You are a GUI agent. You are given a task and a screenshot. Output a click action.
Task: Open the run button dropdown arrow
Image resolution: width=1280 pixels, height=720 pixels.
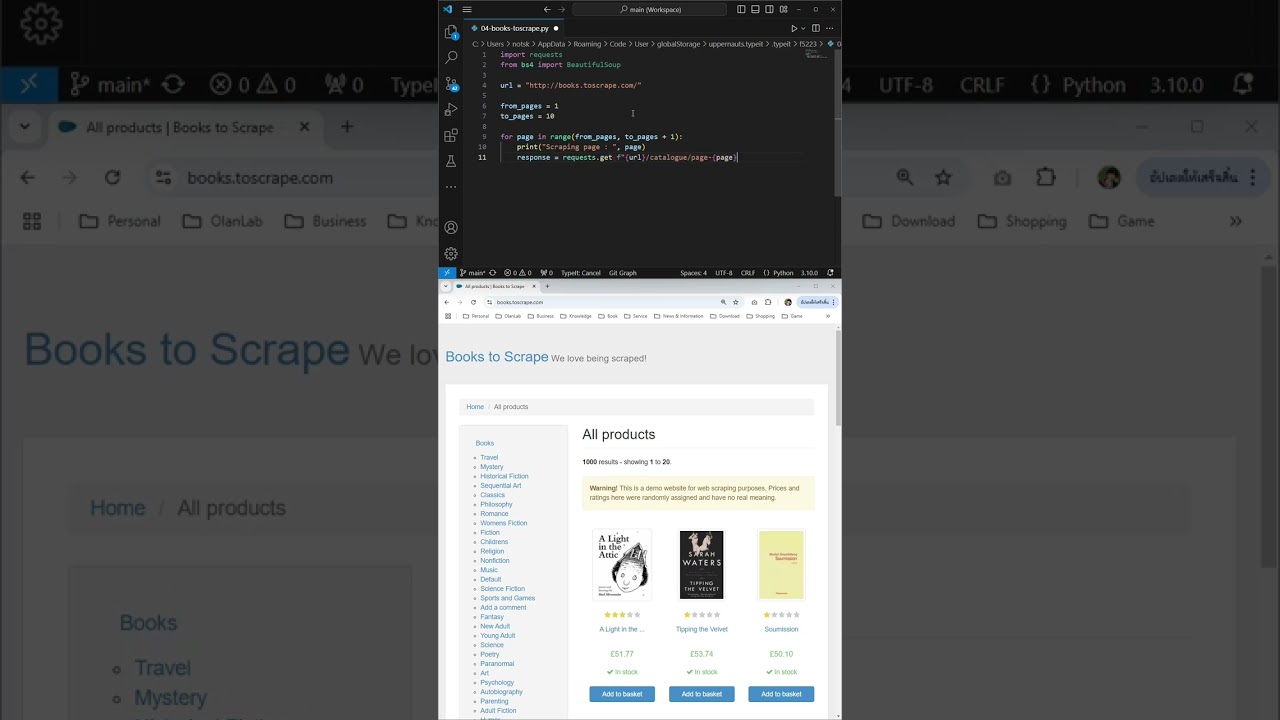tap(803, 28)
